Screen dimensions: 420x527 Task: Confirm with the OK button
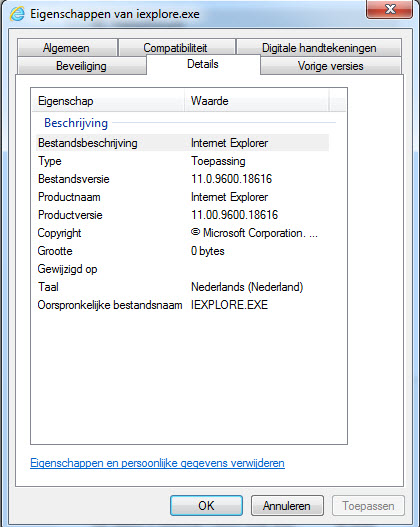click(x=206, y=505)
